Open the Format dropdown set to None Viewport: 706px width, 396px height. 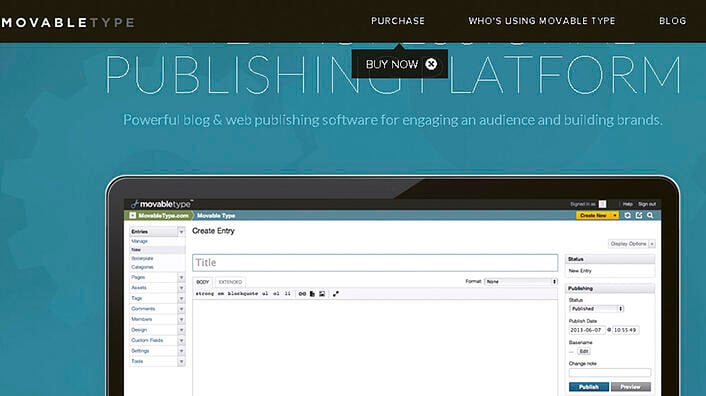click(521, 281)
